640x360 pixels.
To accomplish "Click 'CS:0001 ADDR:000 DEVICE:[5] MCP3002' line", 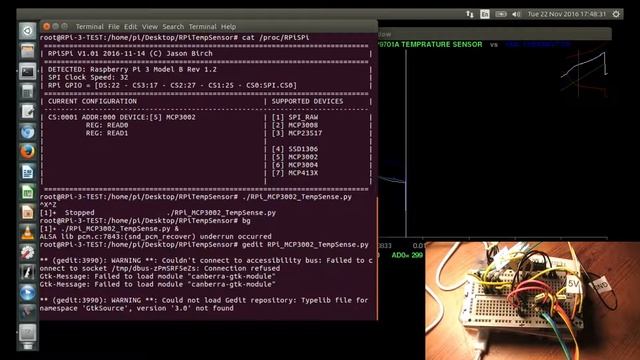I will tap(122, 117).
